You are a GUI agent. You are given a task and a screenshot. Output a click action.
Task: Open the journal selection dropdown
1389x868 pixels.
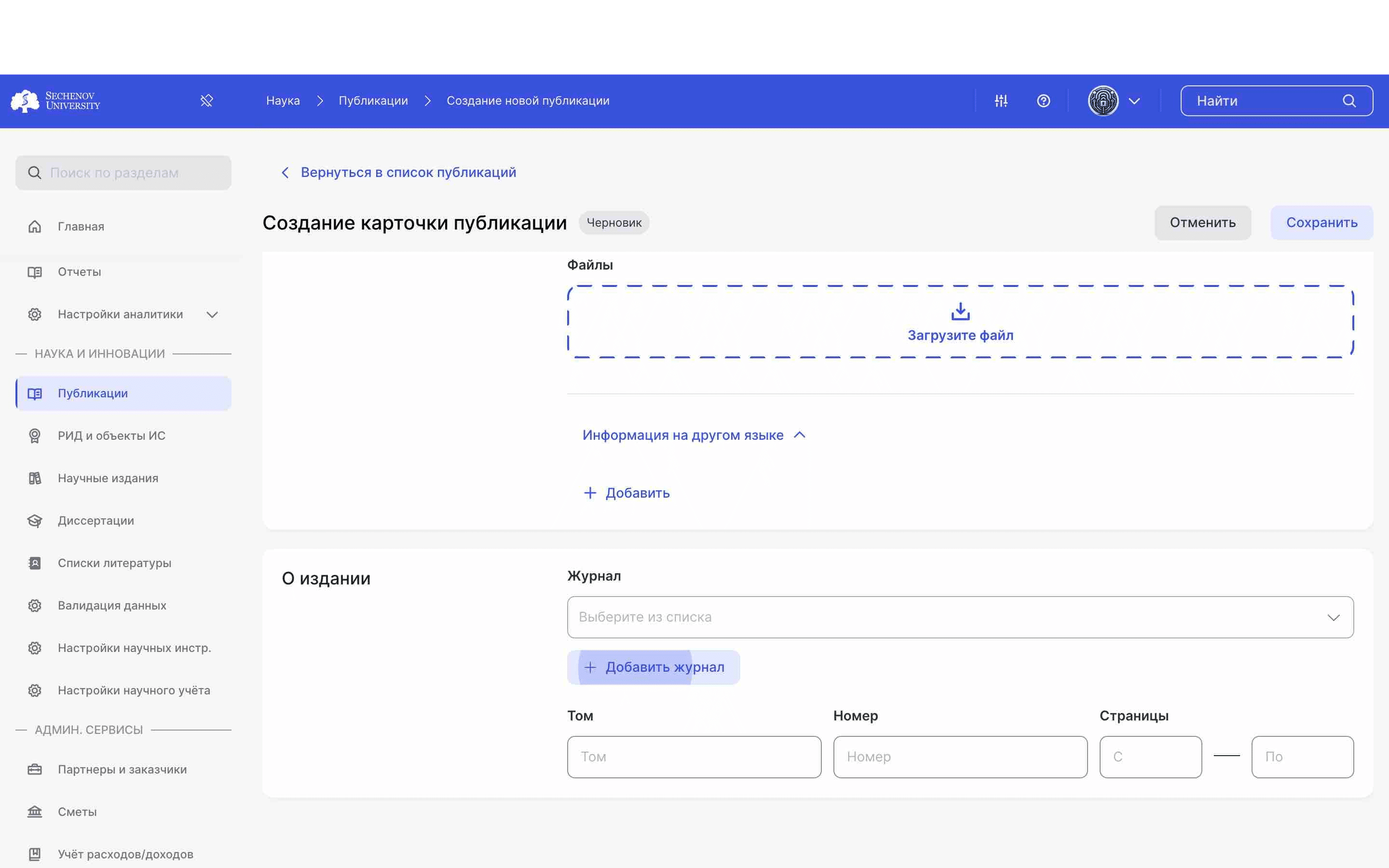pos(960,617)
